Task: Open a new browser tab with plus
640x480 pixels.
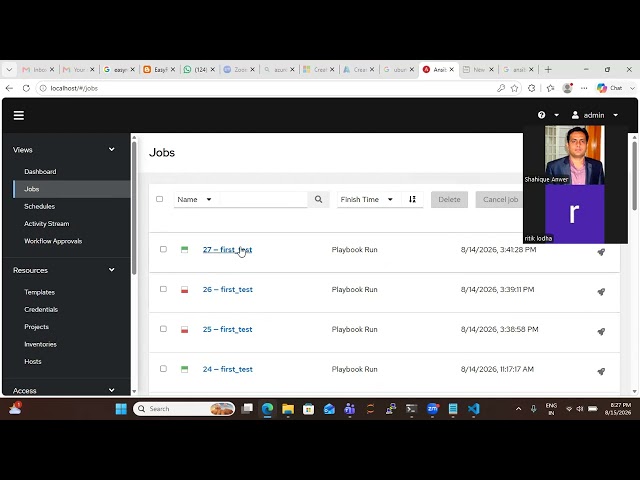Action: tap(548, 70)
